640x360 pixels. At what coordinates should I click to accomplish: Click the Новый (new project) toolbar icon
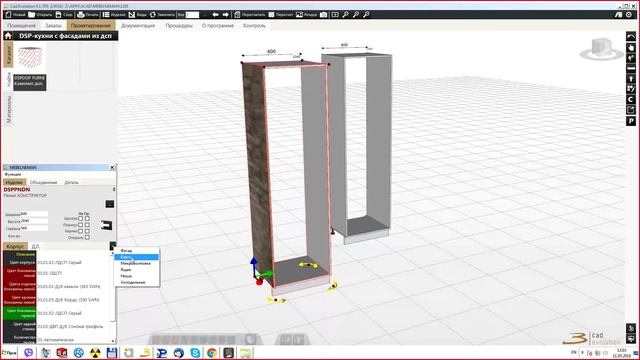(x=9, y=15)
